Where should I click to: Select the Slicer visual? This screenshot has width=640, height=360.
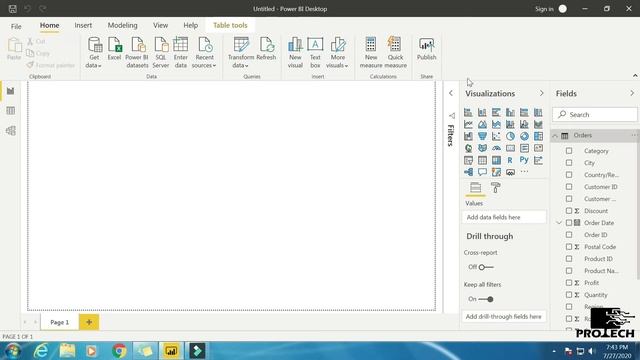[x=468, y=160]
